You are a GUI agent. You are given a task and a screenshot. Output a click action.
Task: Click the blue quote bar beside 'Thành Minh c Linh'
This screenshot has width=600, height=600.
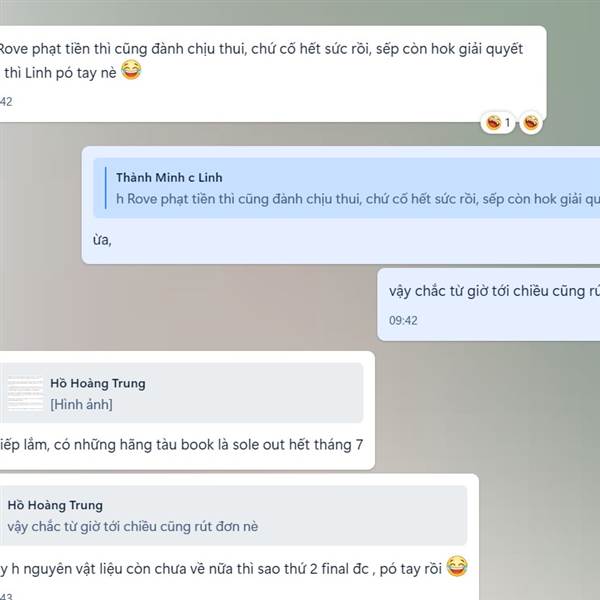[x=106, y=188]
